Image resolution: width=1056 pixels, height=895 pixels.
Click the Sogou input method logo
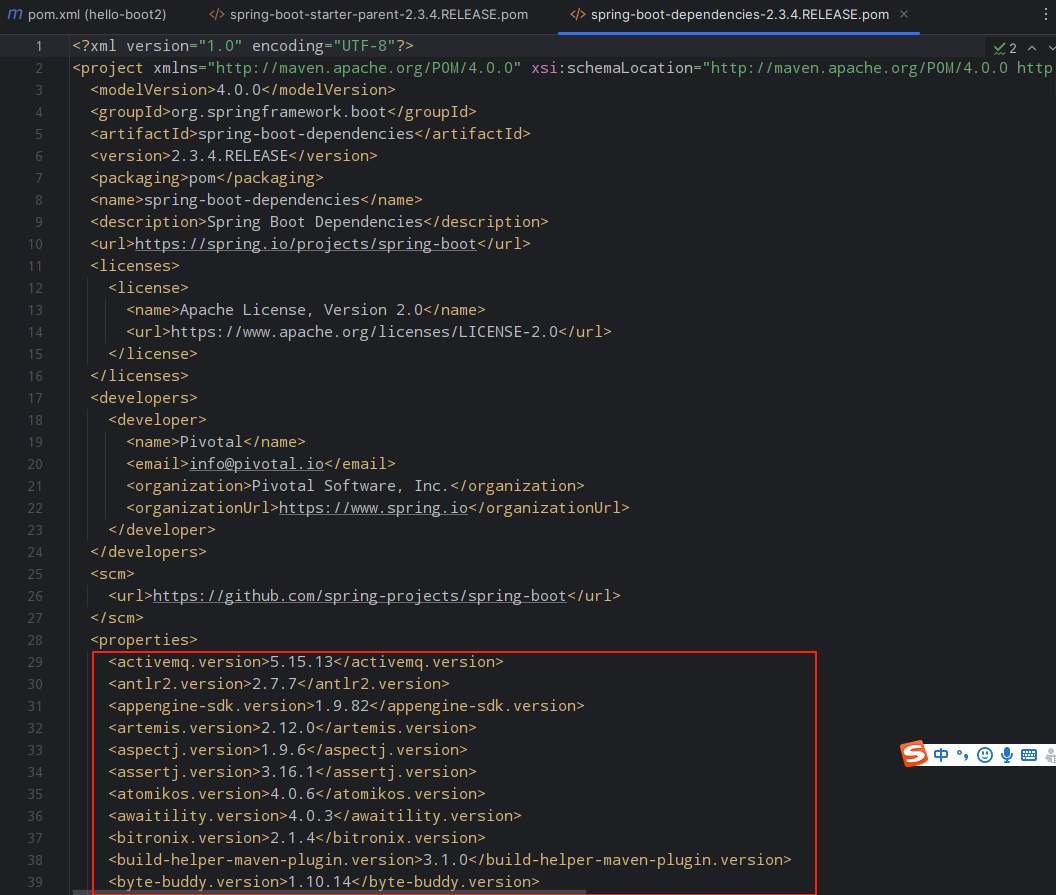pyautogui.click(x=914, y=754)
